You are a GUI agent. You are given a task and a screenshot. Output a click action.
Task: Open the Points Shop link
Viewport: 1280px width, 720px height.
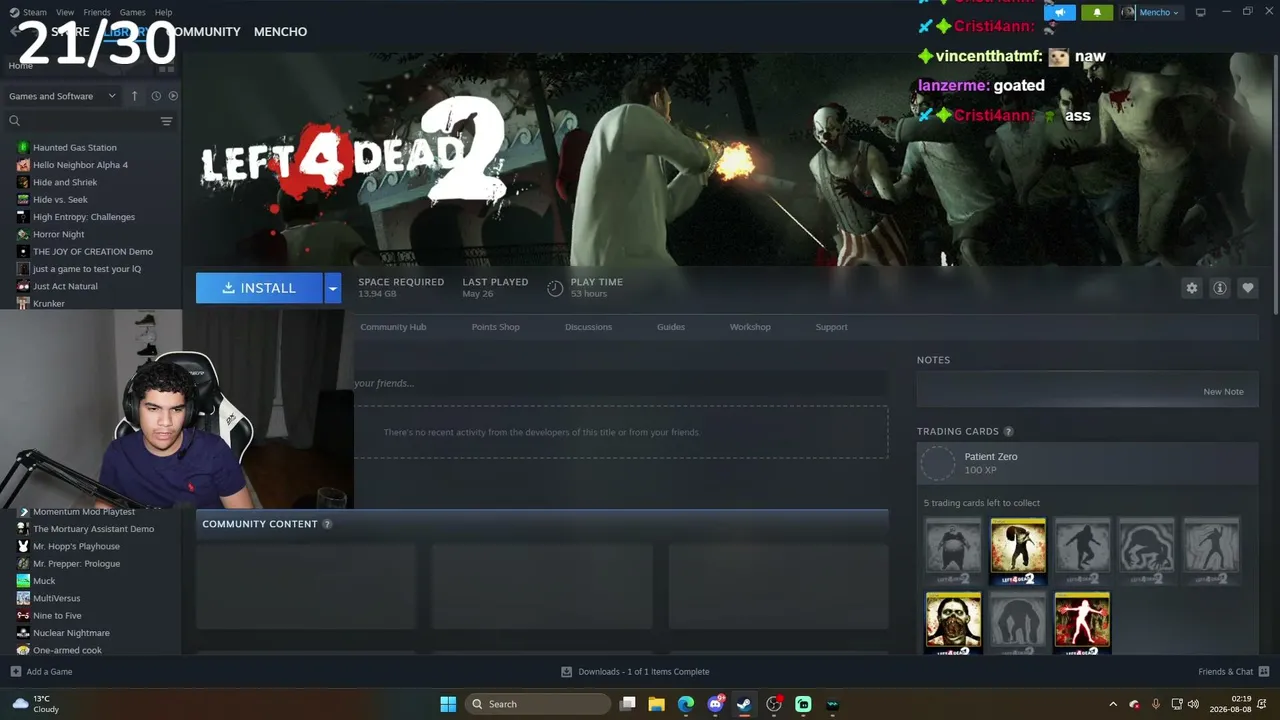(x=495, y=327)
